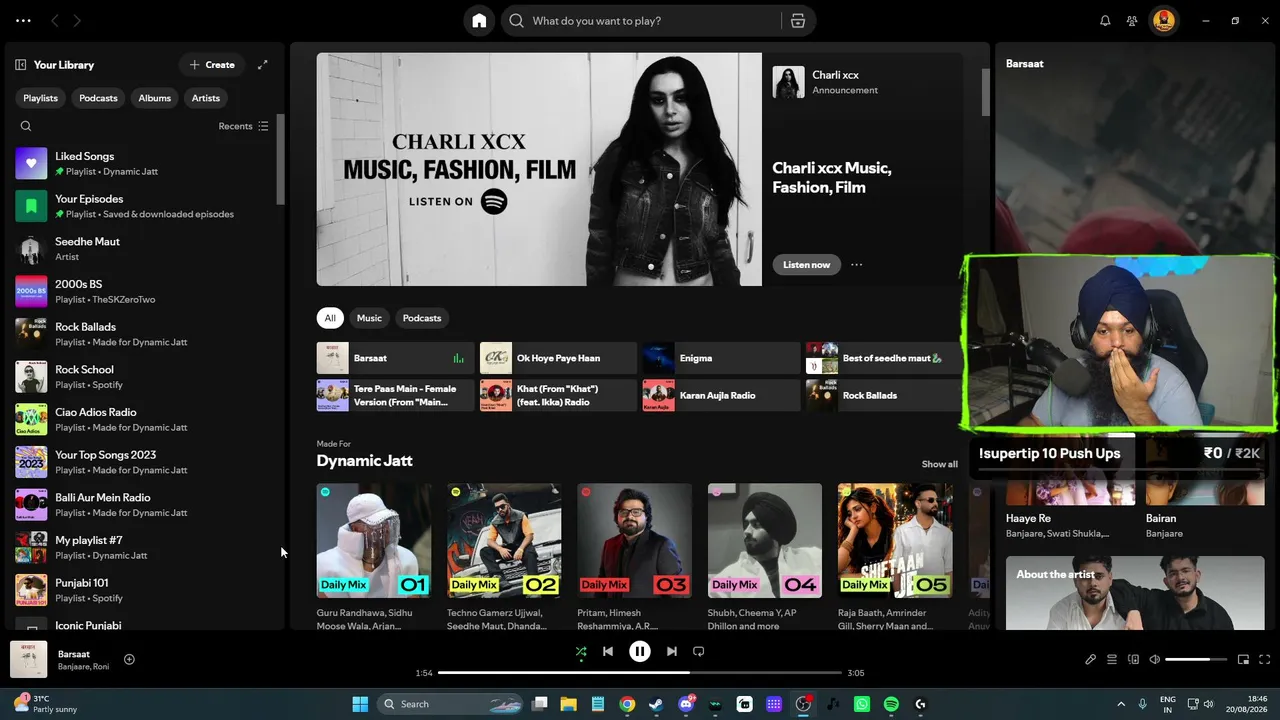The image size is (1280, 720).
Task: Enter full screen mode icon
Action: [x=1265, y=659]
